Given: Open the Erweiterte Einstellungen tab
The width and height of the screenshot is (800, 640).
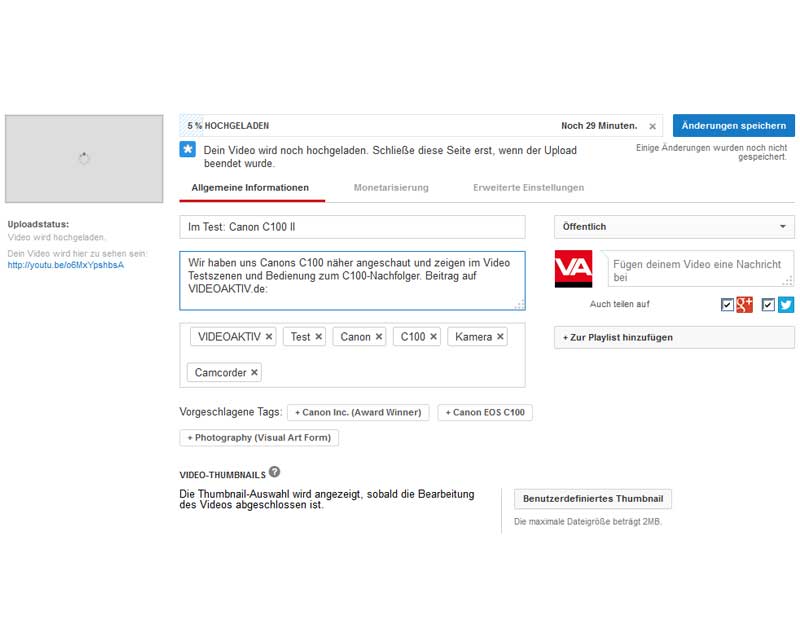Looking at the screenshot, I should click(x=529, y=188).
